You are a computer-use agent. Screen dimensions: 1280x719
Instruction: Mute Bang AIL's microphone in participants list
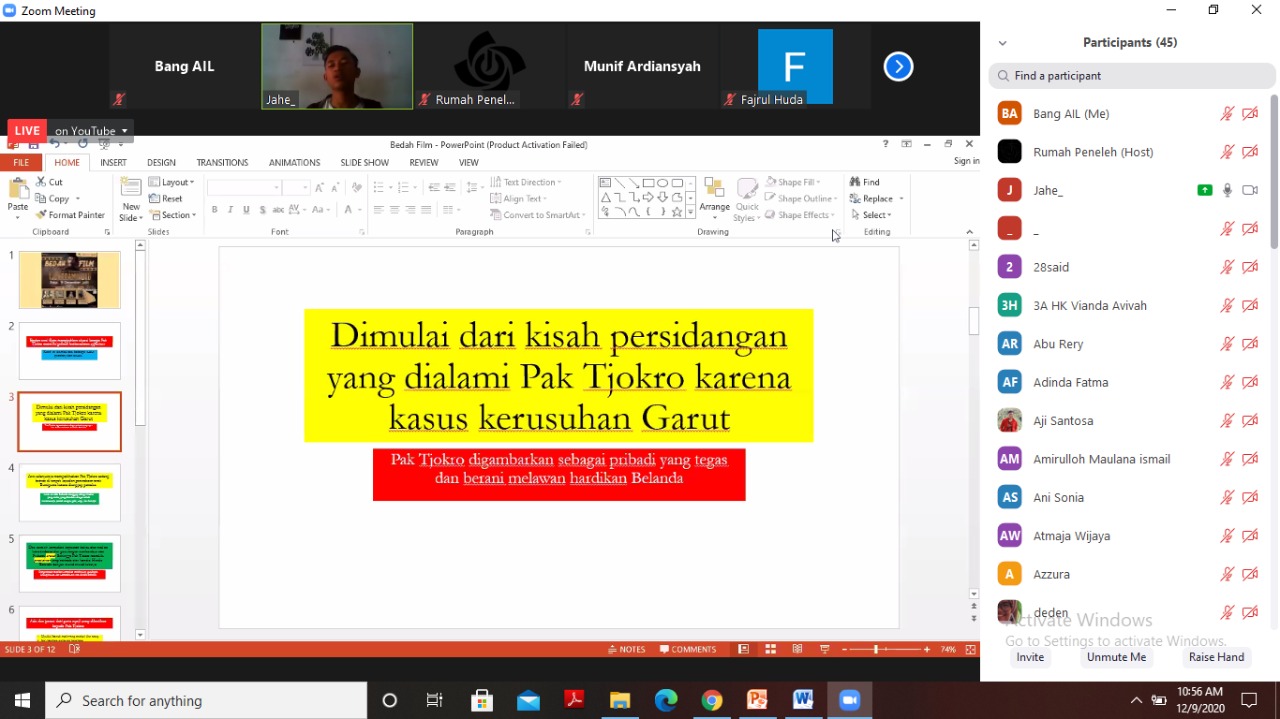click(1227, 113)
